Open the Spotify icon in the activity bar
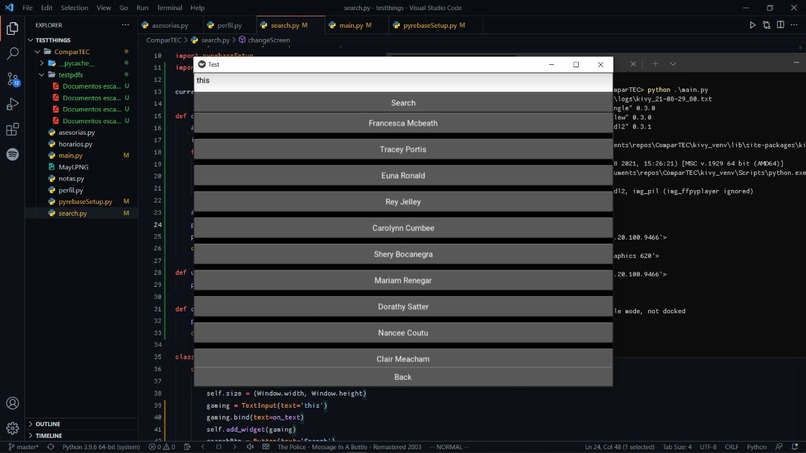 tap(12, 154)
